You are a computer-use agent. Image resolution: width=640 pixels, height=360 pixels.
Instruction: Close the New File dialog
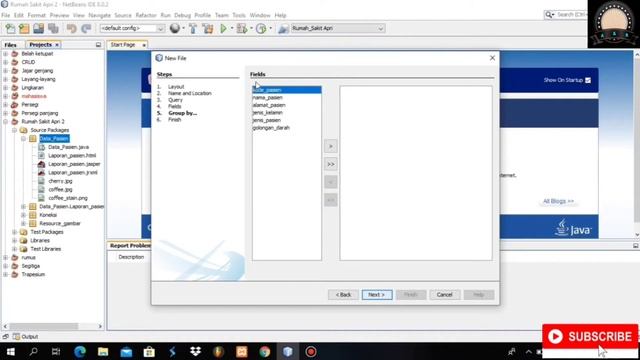point(492,58)
